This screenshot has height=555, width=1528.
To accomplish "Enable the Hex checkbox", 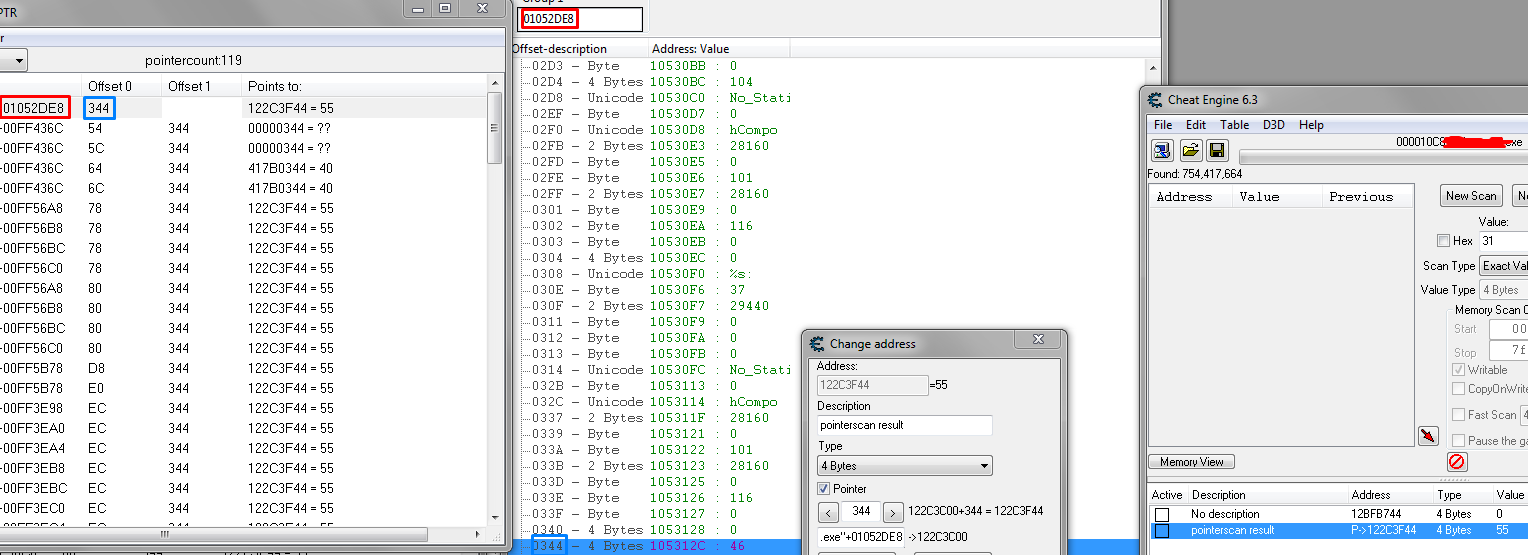I will [1443, 241].
